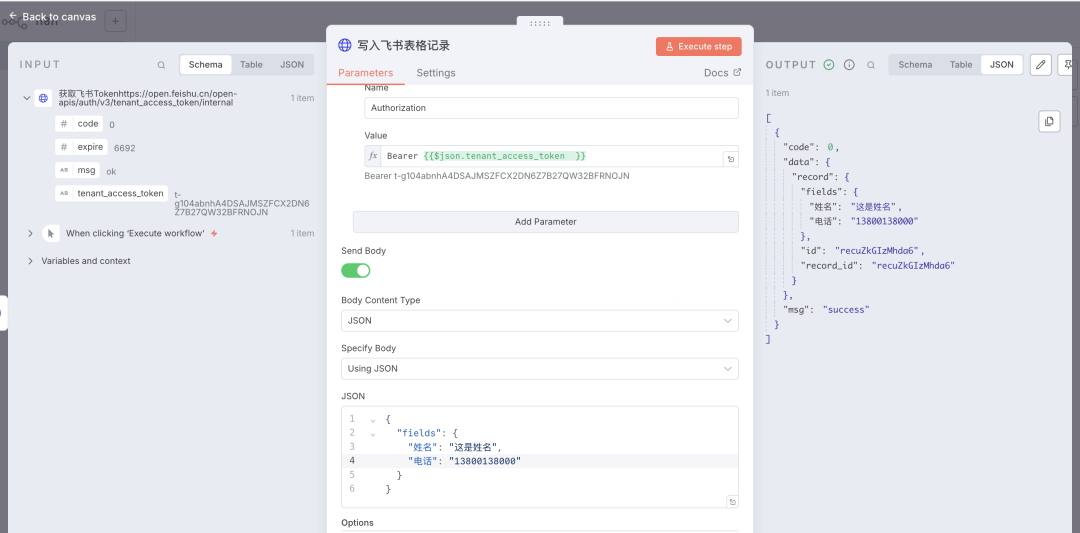Switch Output view to Schema

[x=915, y=65]
